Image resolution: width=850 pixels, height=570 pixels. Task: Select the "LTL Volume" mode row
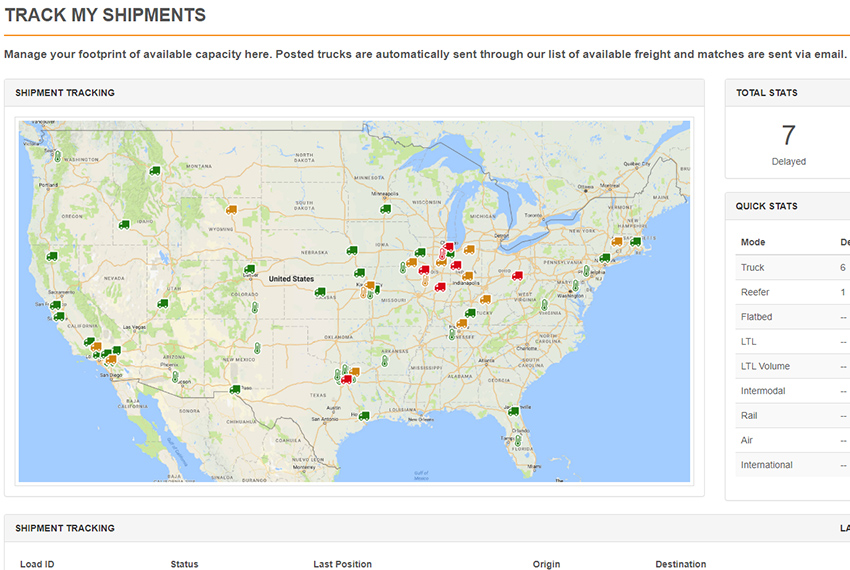[x=793, y=366]
